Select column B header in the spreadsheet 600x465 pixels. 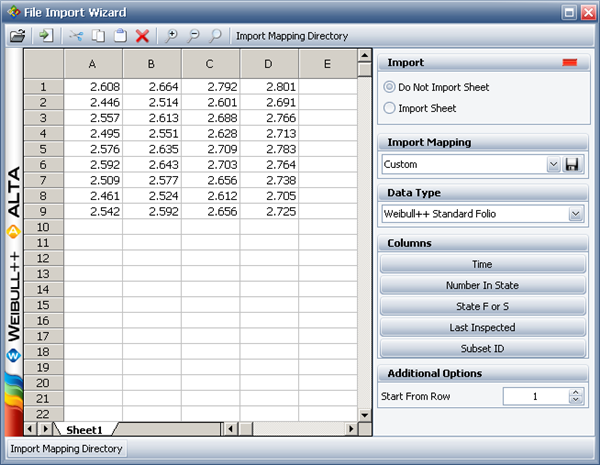152,64
